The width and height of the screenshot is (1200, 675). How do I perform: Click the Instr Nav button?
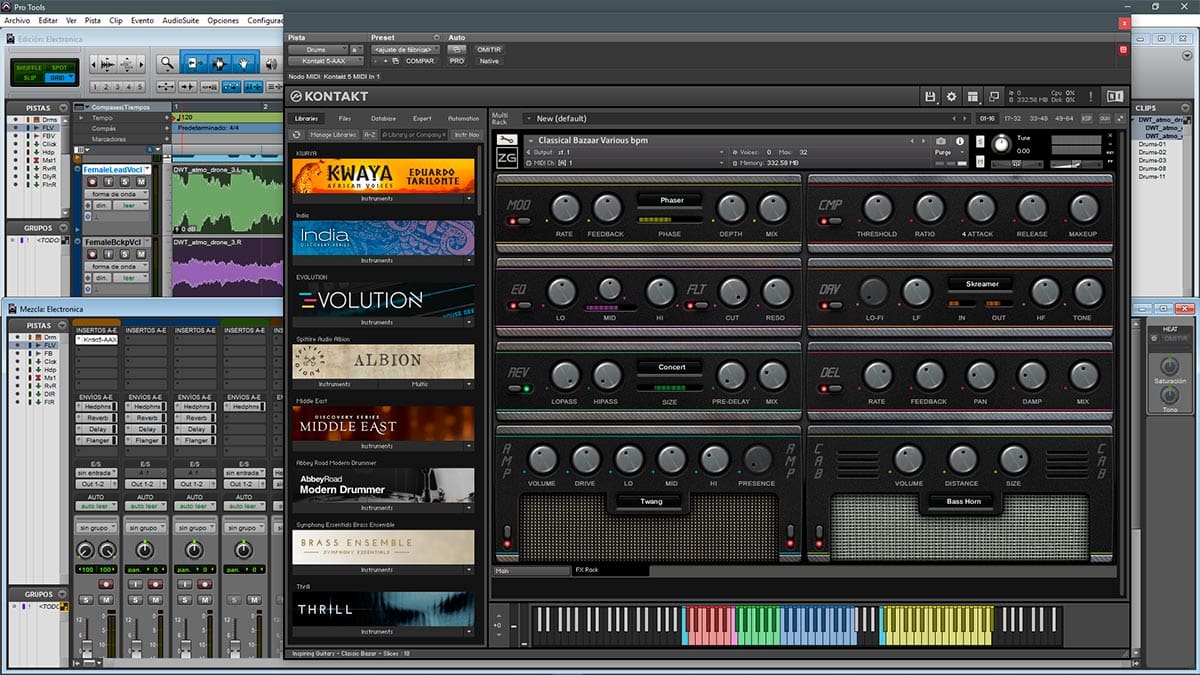(x=467, y=134)
